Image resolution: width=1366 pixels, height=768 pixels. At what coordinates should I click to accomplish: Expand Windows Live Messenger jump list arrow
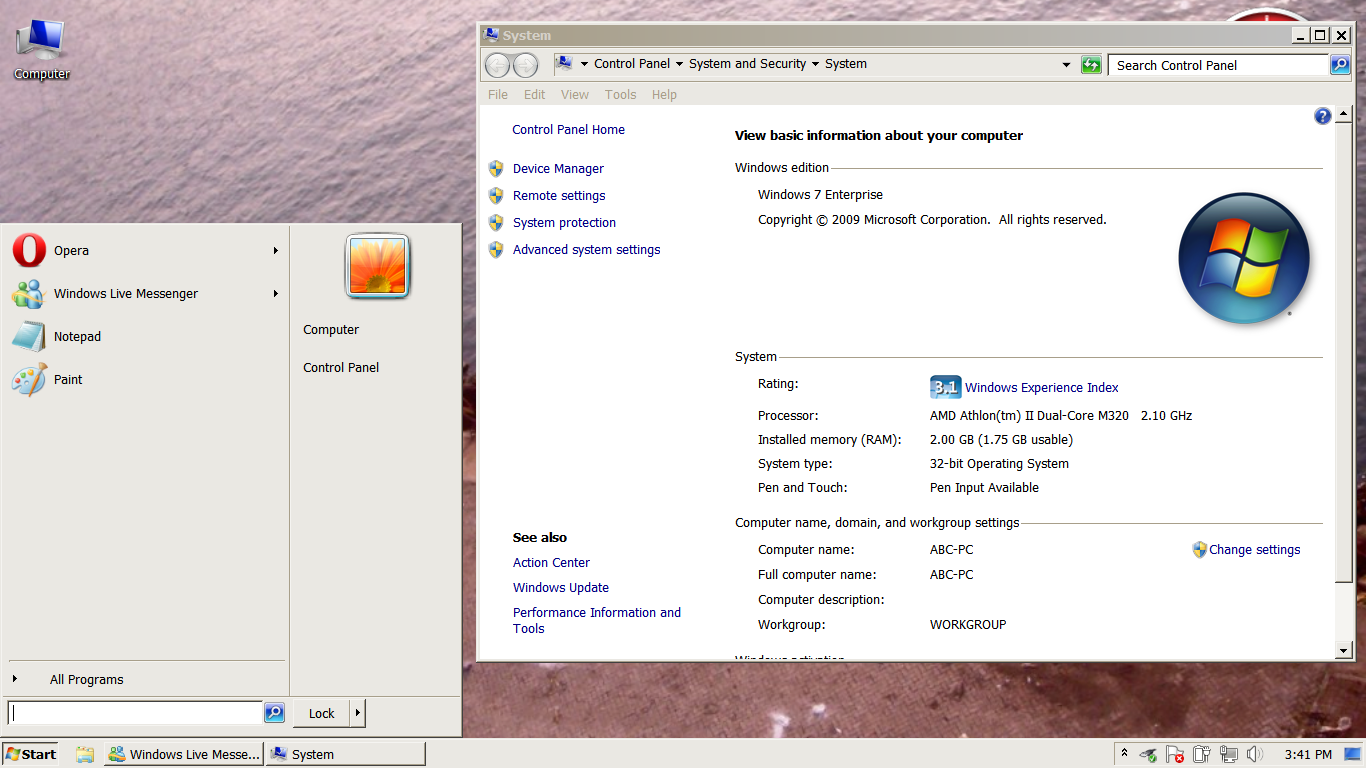click(x=275, y=293)
